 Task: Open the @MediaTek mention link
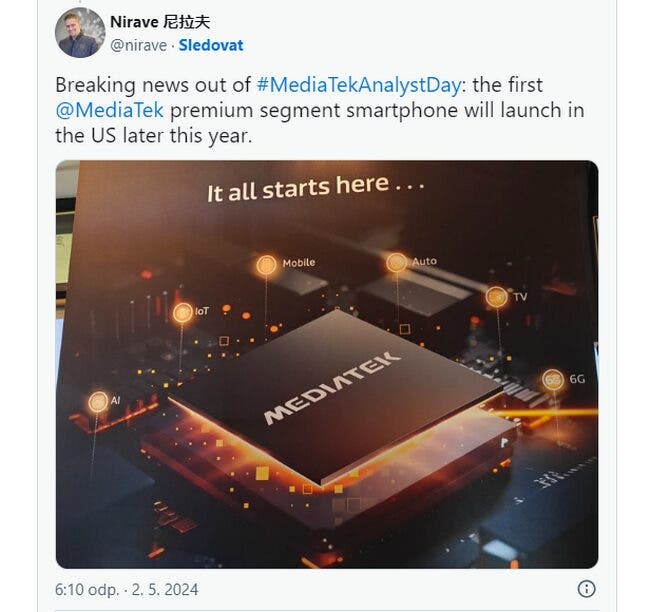(x=109, y=110)
